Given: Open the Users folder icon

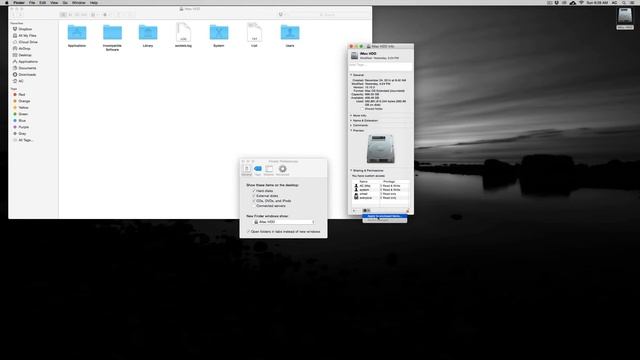Looking at the screenshot, I should click(290, 32).
